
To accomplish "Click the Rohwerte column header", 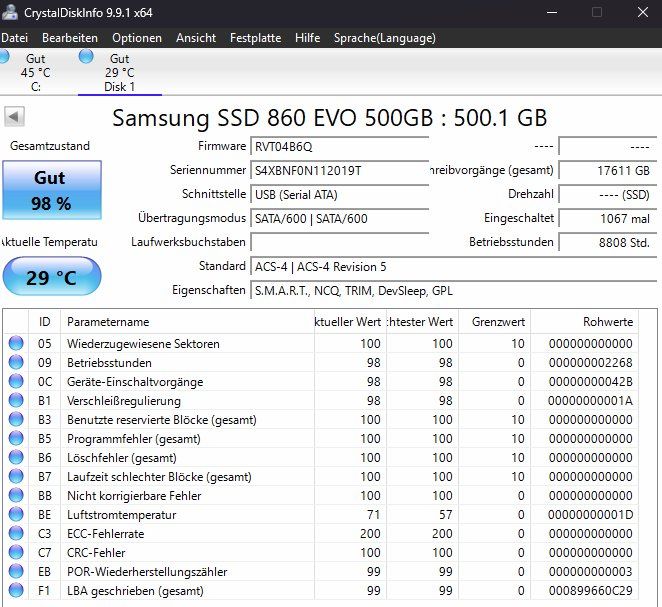I will (x=584, y=322).
